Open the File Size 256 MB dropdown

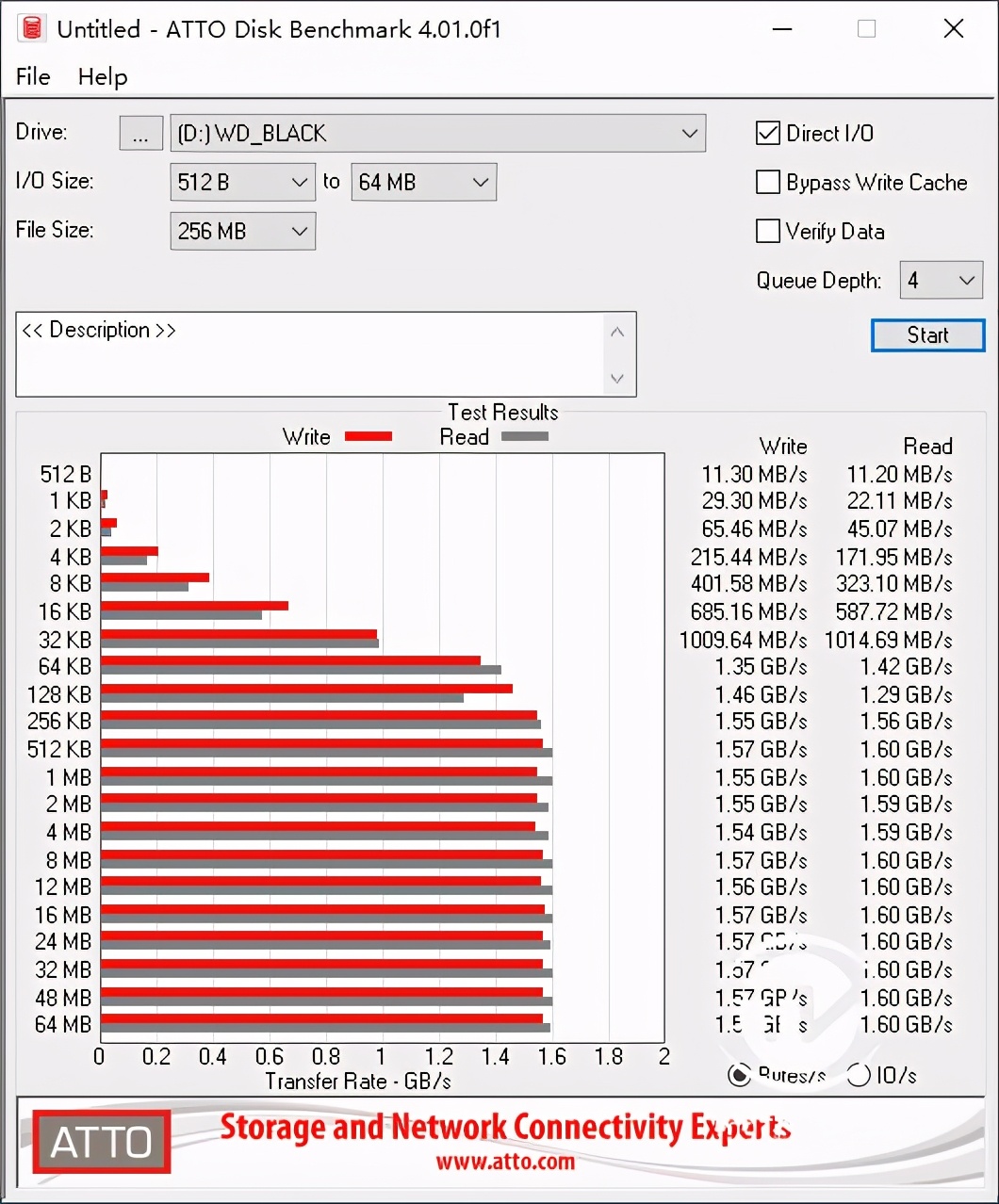(242, 231)
